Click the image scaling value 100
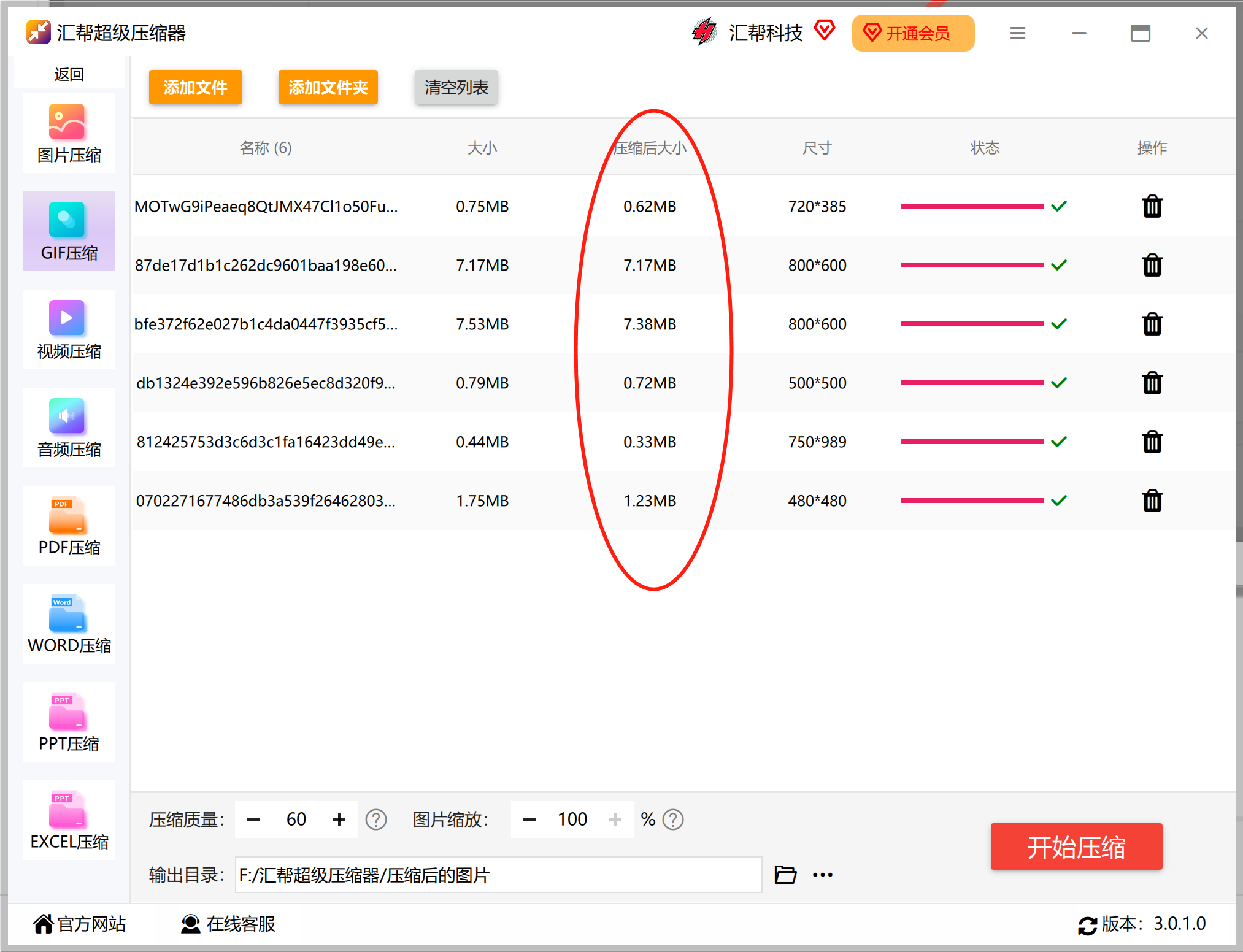Viewport: 1243px width, 952px height. coord(572,820)
